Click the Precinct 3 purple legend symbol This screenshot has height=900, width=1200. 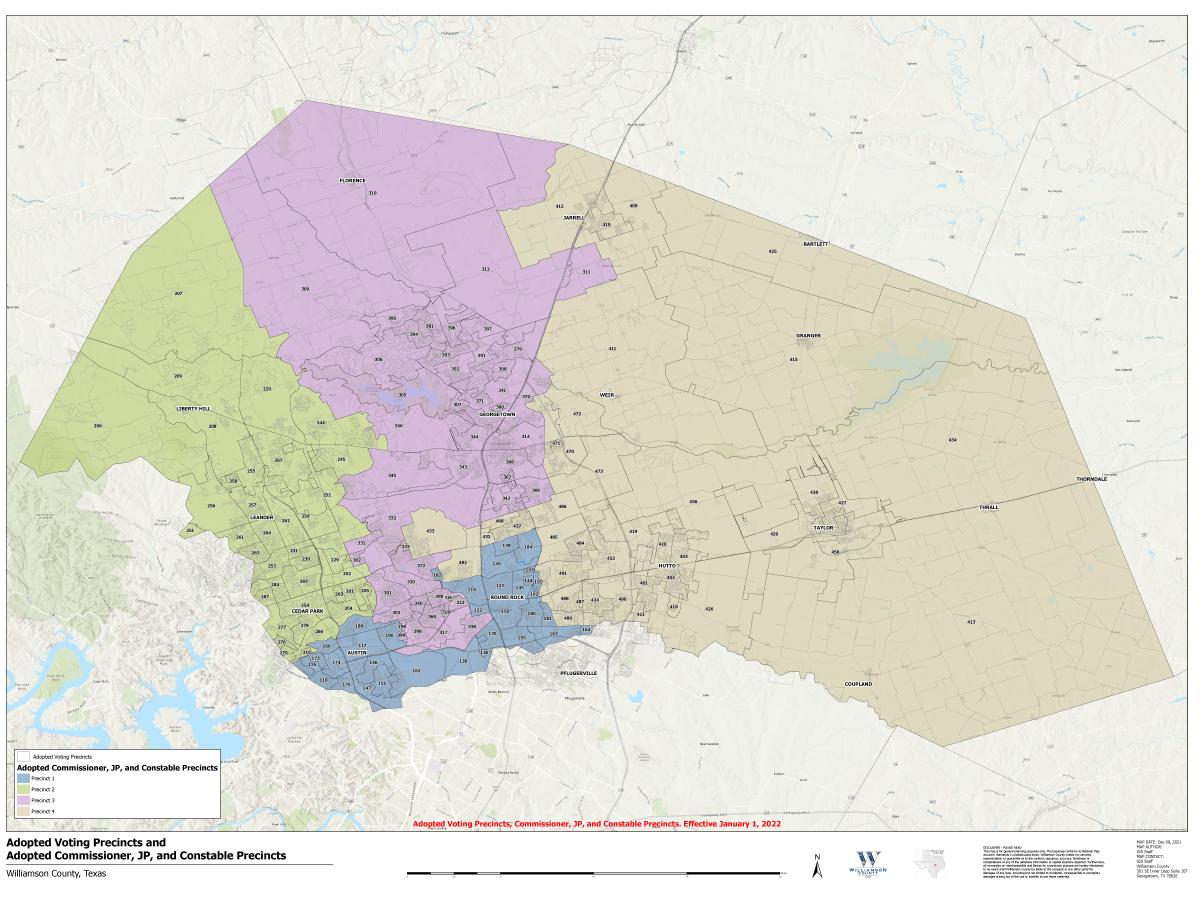click(x=23, y=800)
